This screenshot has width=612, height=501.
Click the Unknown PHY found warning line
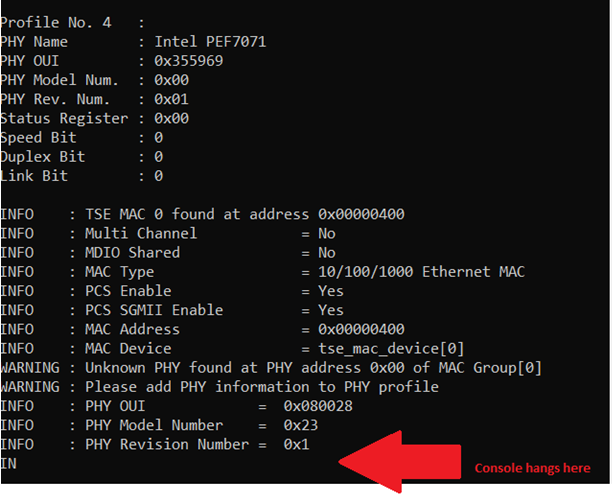271,367
